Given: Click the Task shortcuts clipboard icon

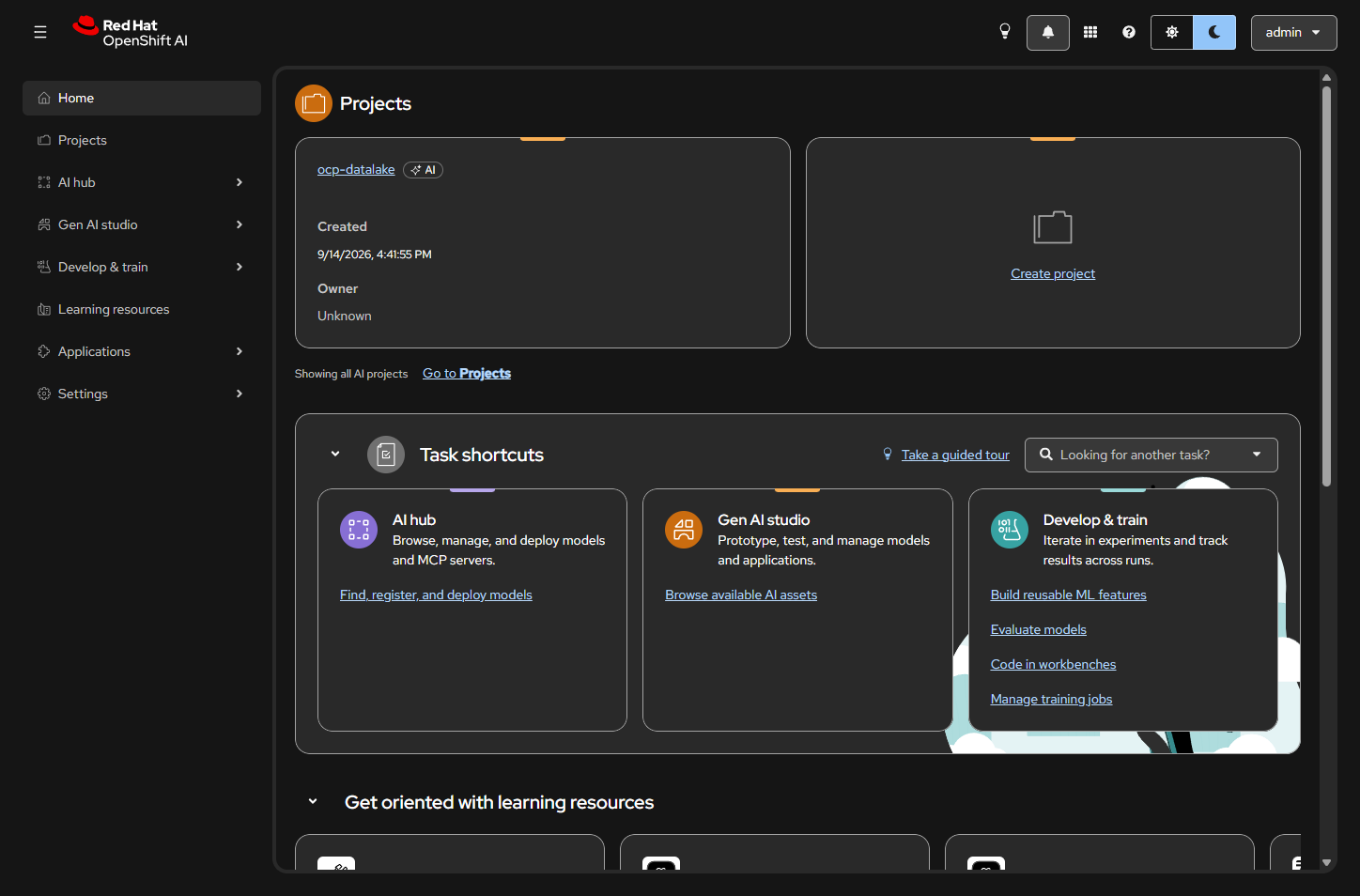Looking at the screenshot, I should tap(386, 455).
